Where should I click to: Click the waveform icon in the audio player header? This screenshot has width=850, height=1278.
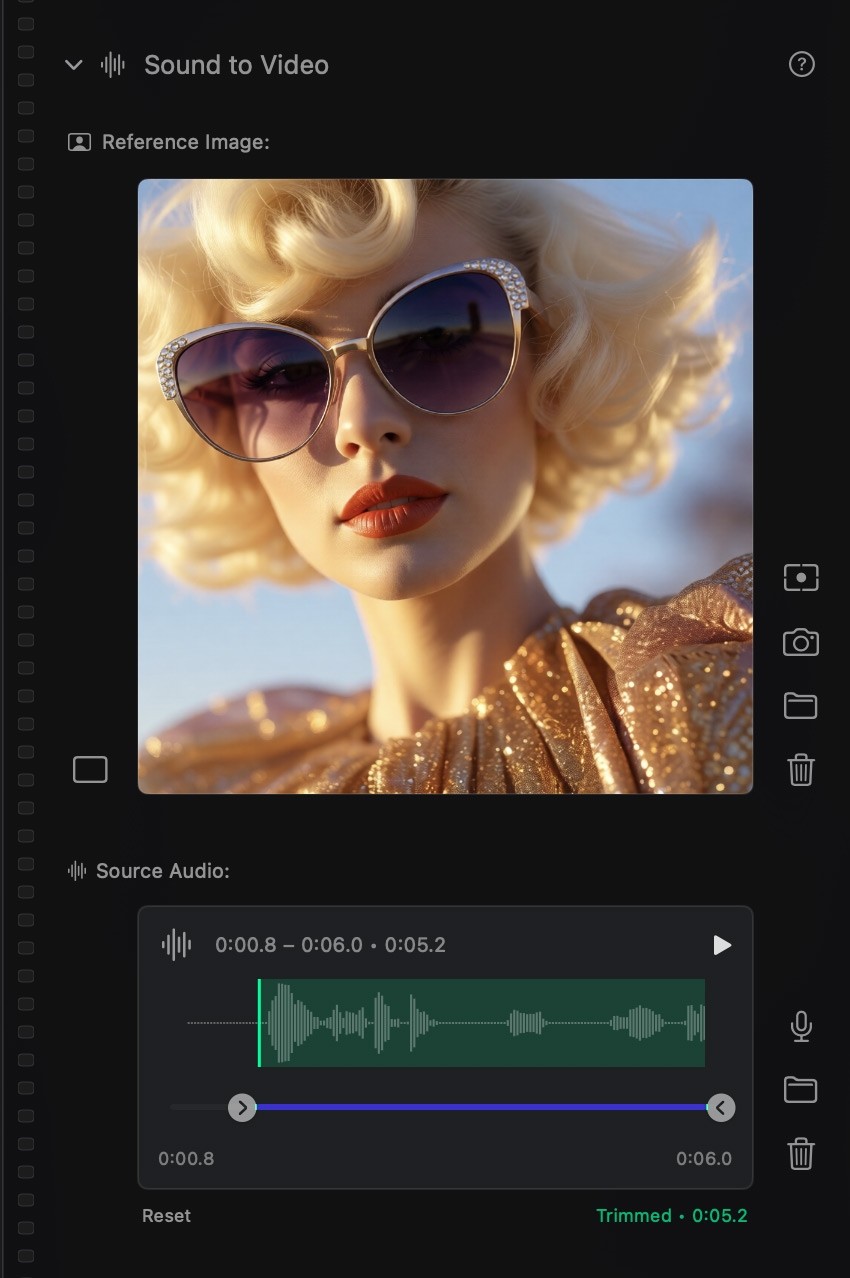pyautogui.click(x=177, y=944)
